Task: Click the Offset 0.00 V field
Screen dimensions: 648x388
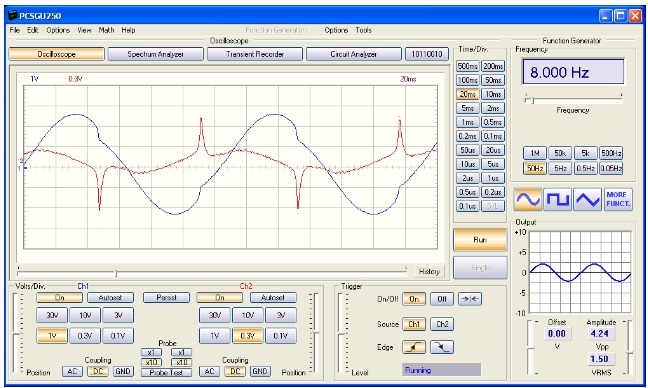Action: click(557, 333)
